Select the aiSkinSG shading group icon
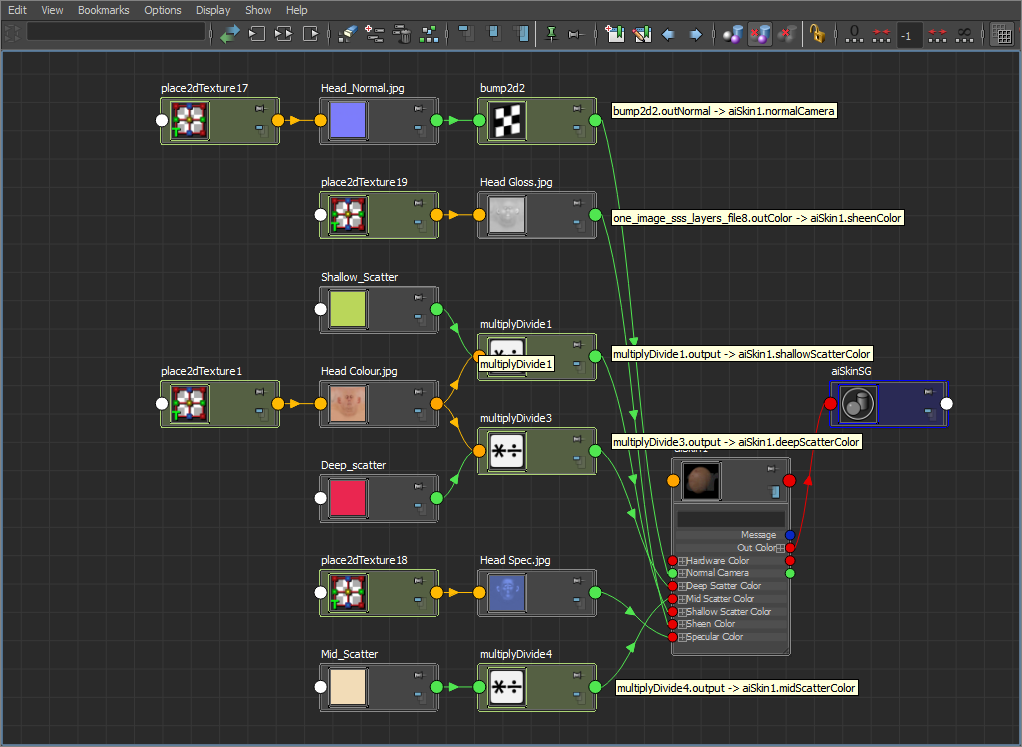 pos(858,403)
